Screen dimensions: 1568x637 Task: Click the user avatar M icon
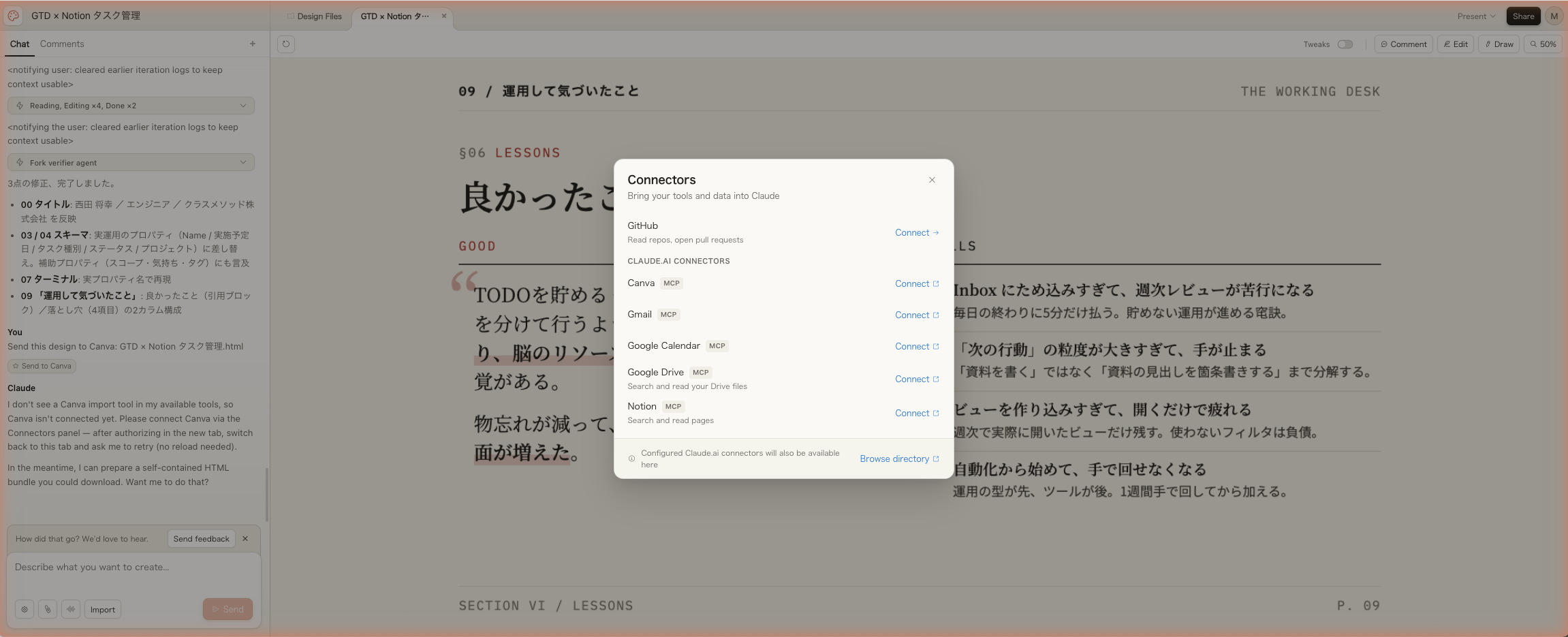click(1554, 16)
